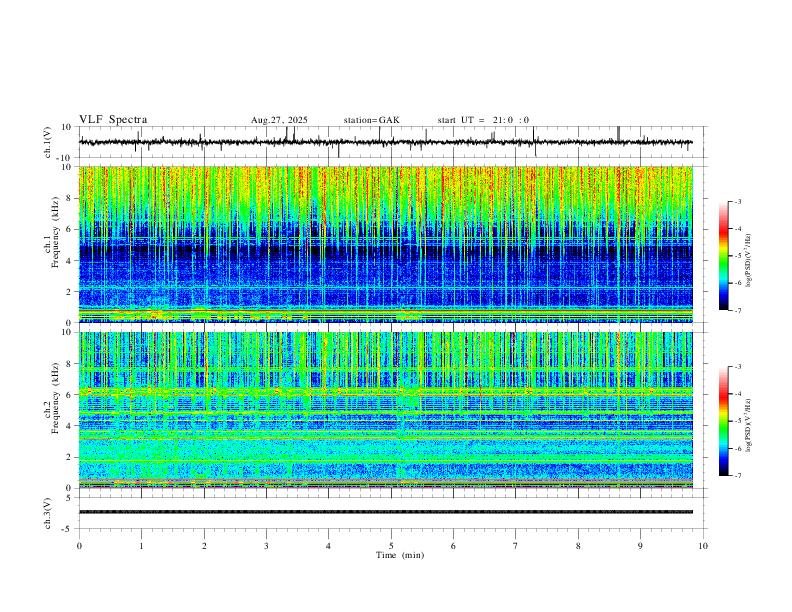Viewport: 792px width, 612px height.
Task: Click the "2" kHz tick on the ch.2 frequency axis
Action: tap(69, 457)
